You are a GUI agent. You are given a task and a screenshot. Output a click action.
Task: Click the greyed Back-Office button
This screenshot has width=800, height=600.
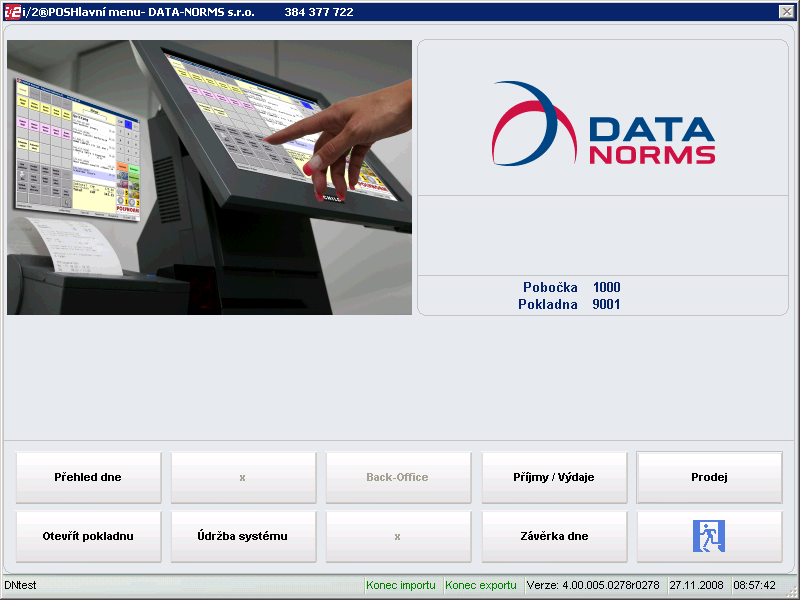pos(398,478)
